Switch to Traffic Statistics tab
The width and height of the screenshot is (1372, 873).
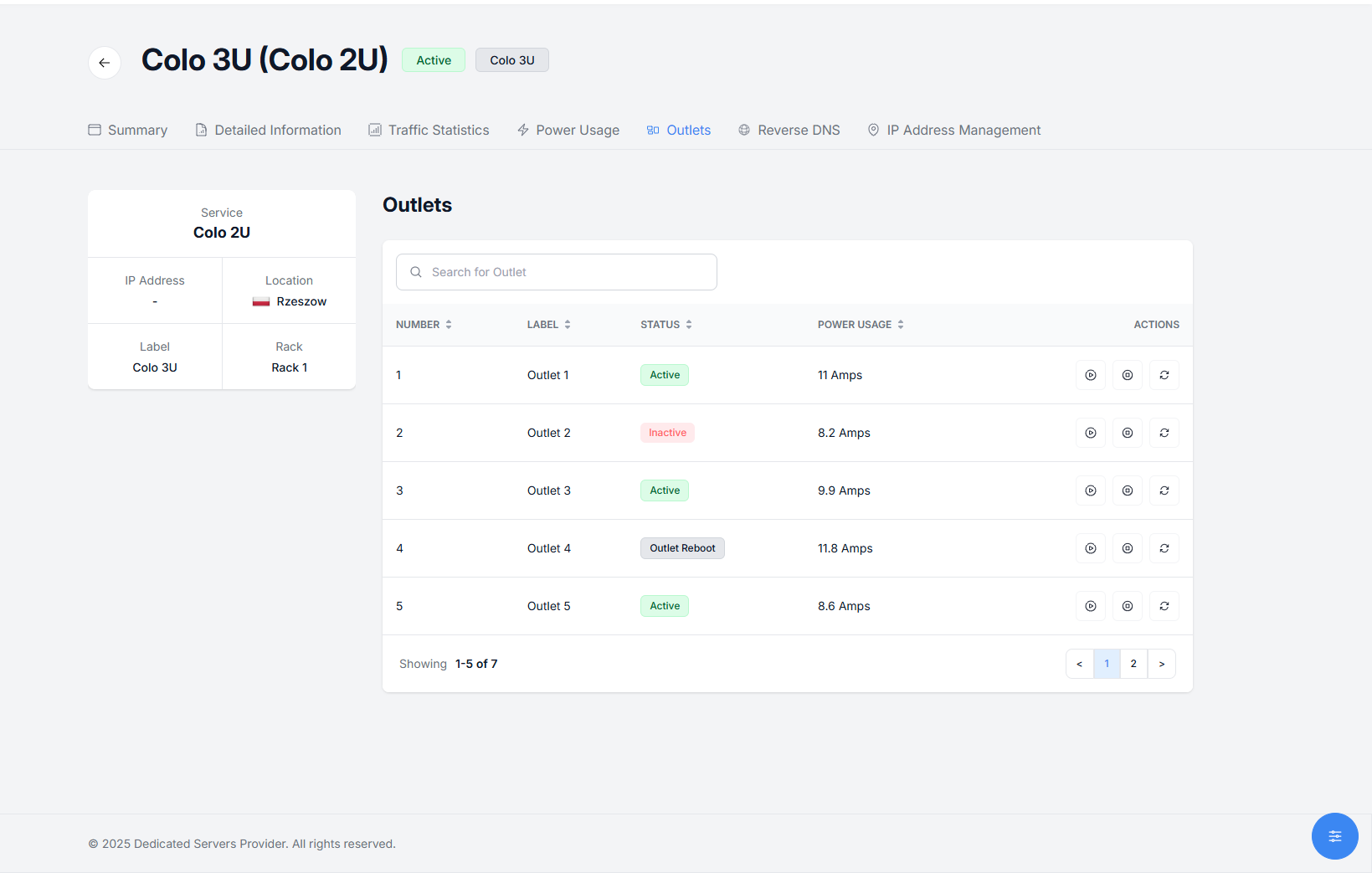pyautogui.click(x=429, y=130)
